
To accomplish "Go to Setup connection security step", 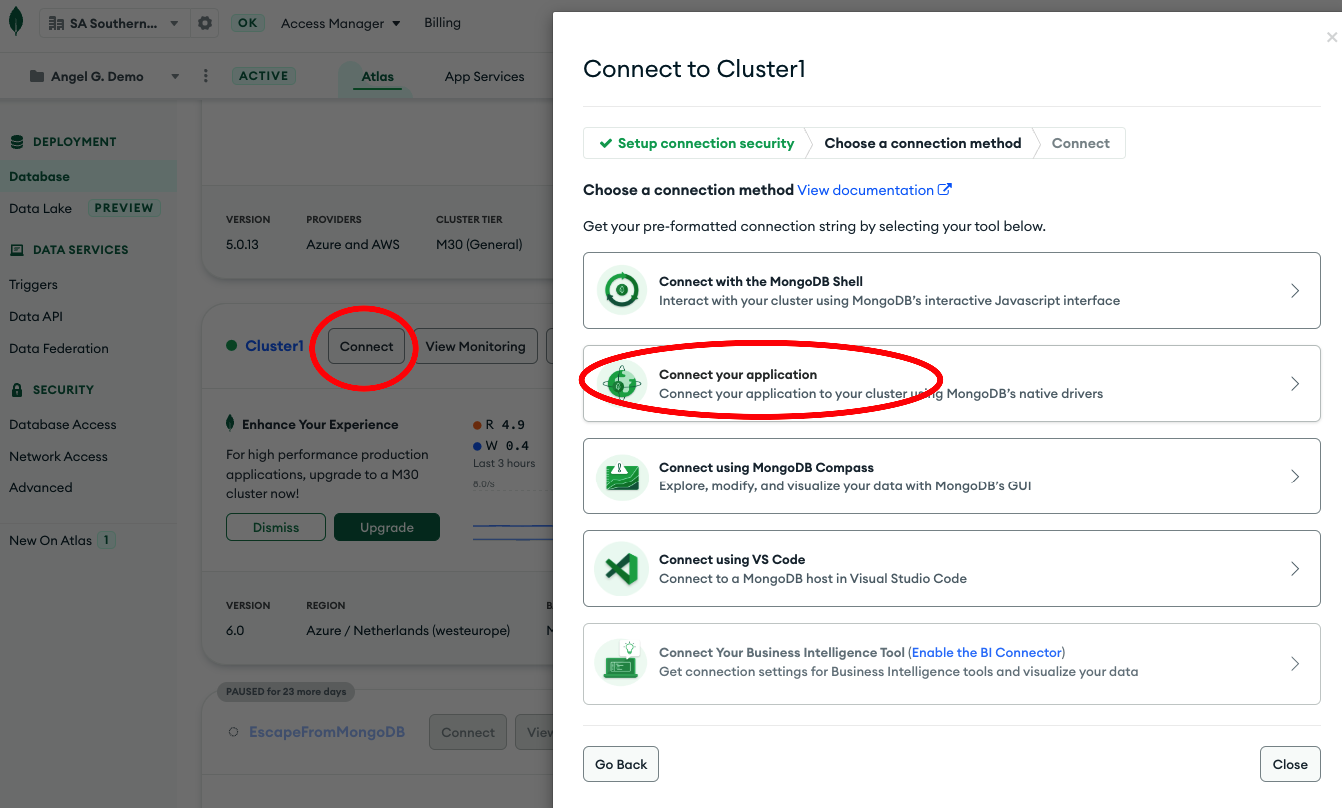I will coord(695,143).
